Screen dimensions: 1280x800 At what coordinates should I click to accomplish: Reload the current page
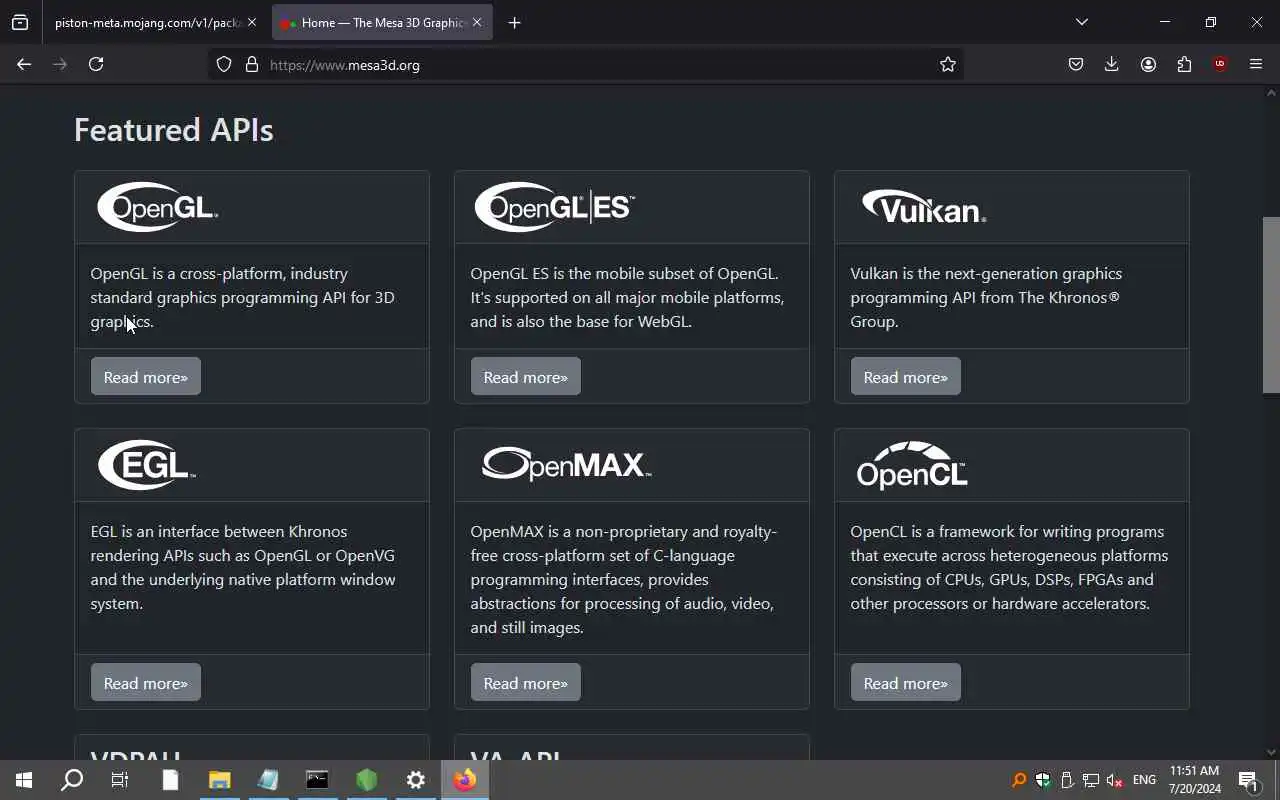tap(96, 64)
